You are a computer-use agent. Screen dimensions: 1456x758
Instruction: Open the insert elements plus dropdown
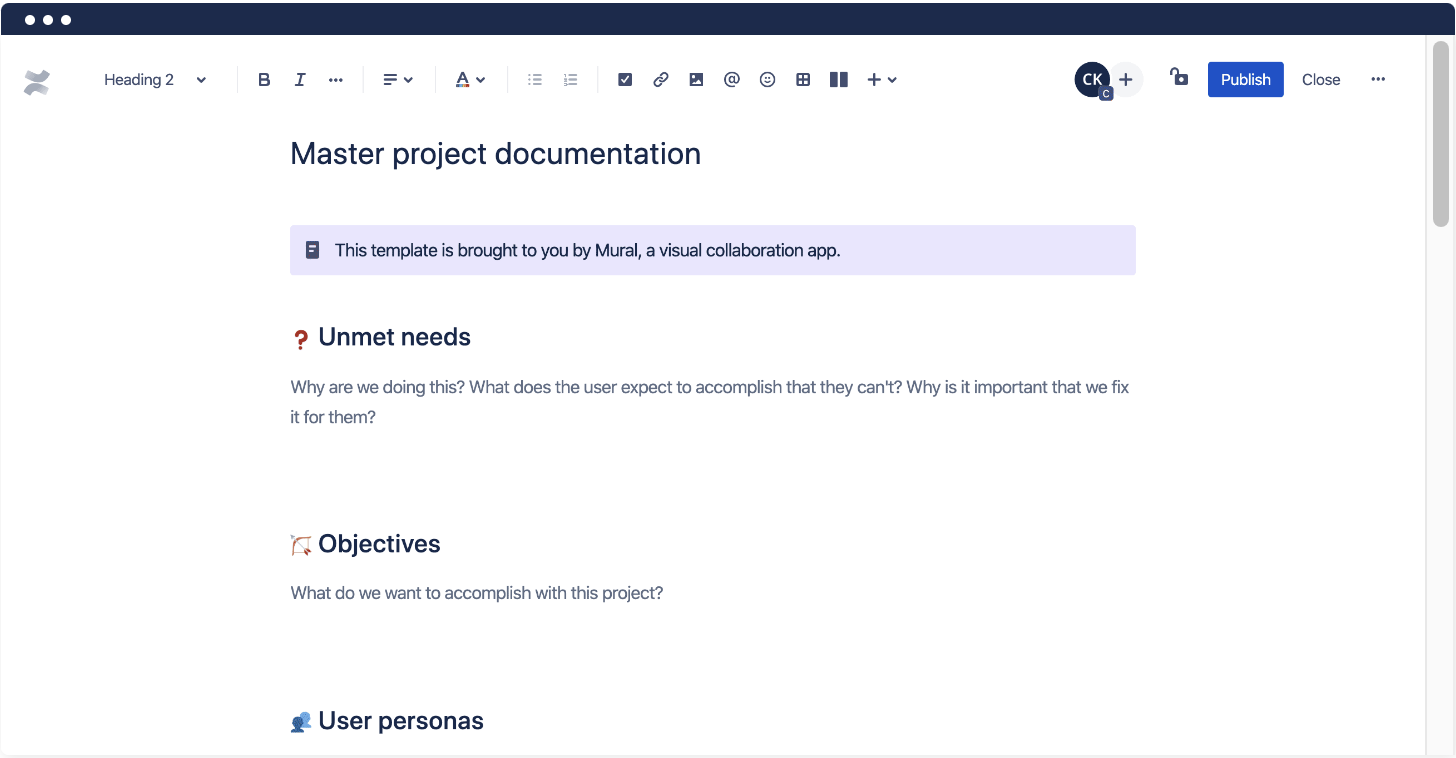point(880,79)
